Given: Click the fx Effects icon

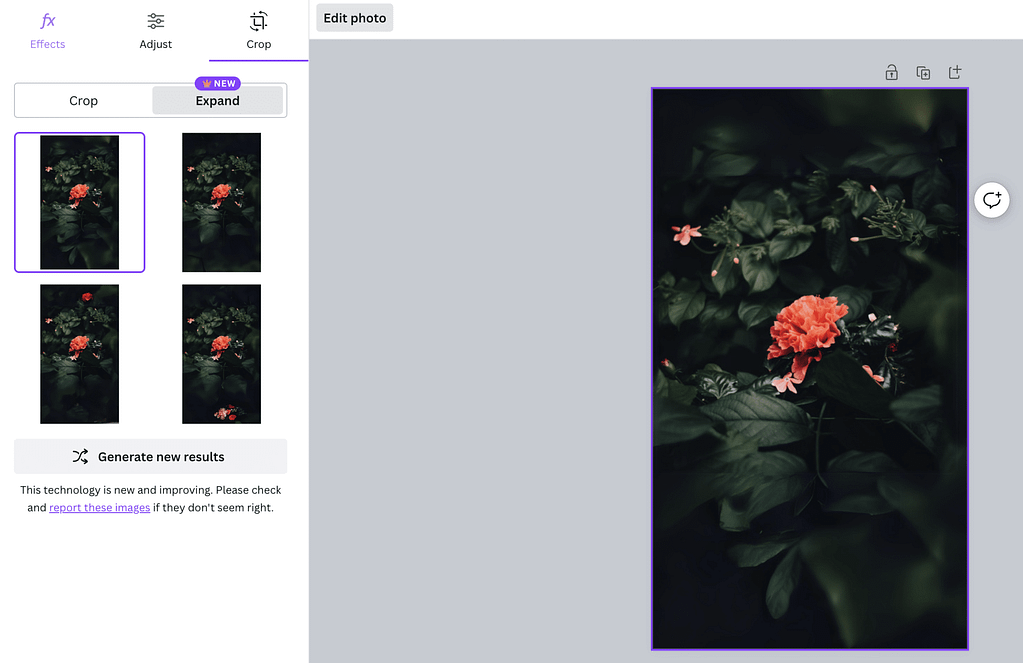Looking at the screenshot, I should click(47, 21).
